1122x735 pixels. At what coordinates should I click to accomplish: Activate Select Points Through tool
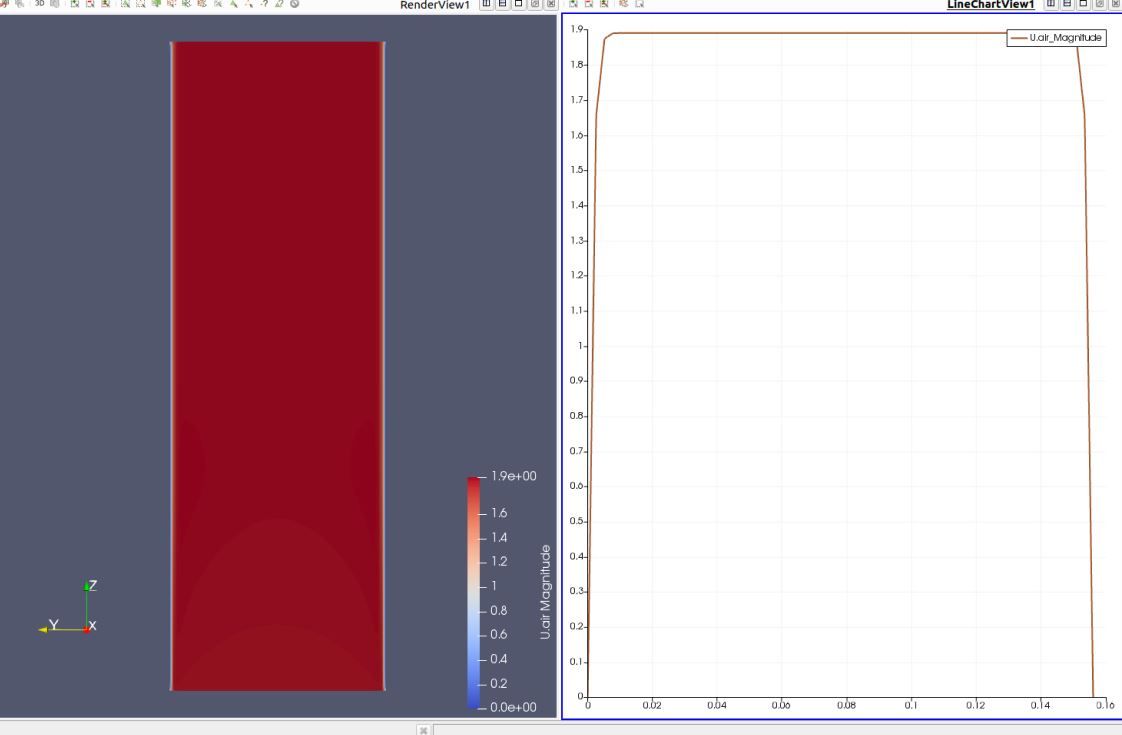point(172,4)
